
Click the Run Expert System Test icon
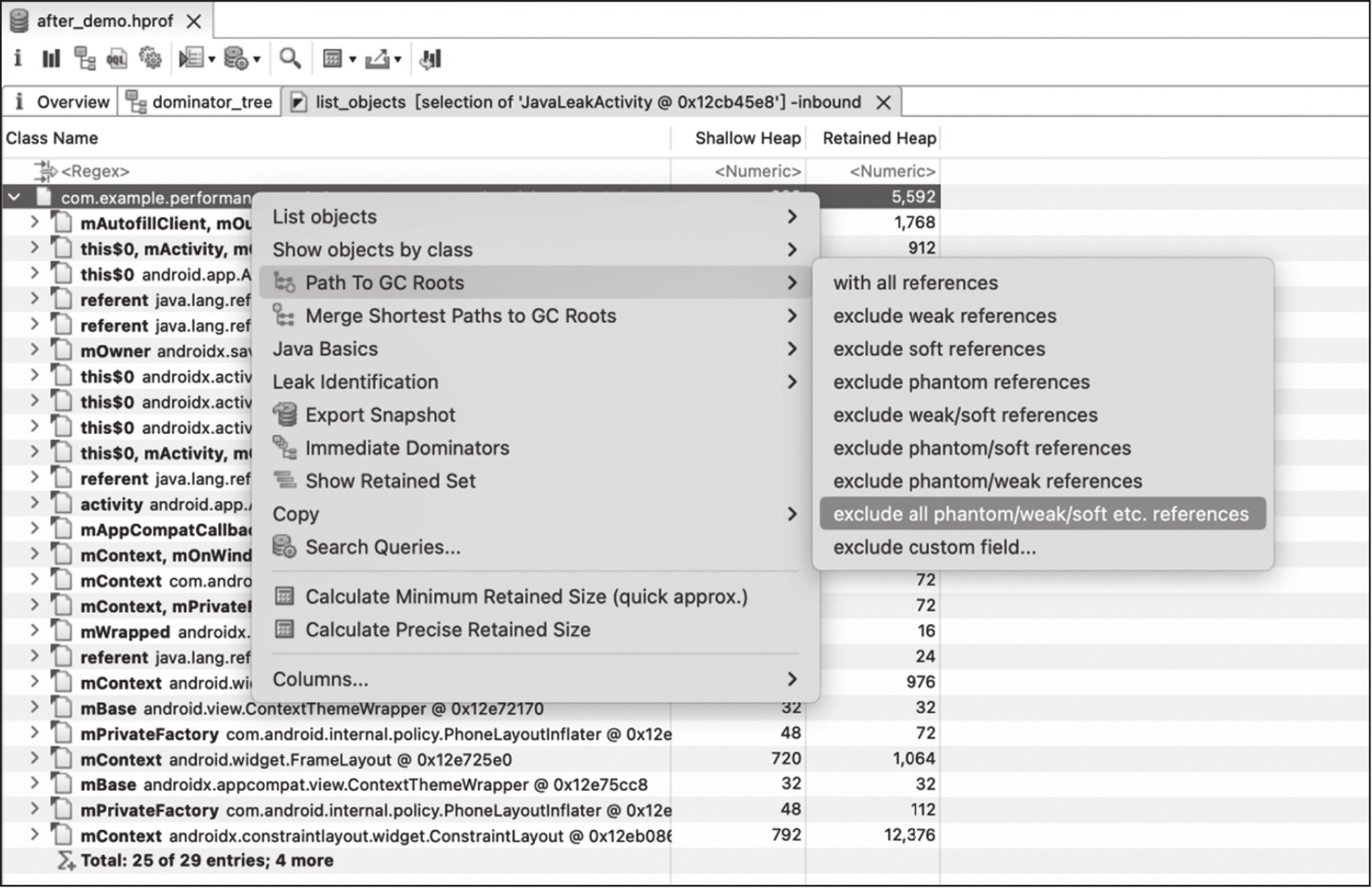click(x=191, y=58)
